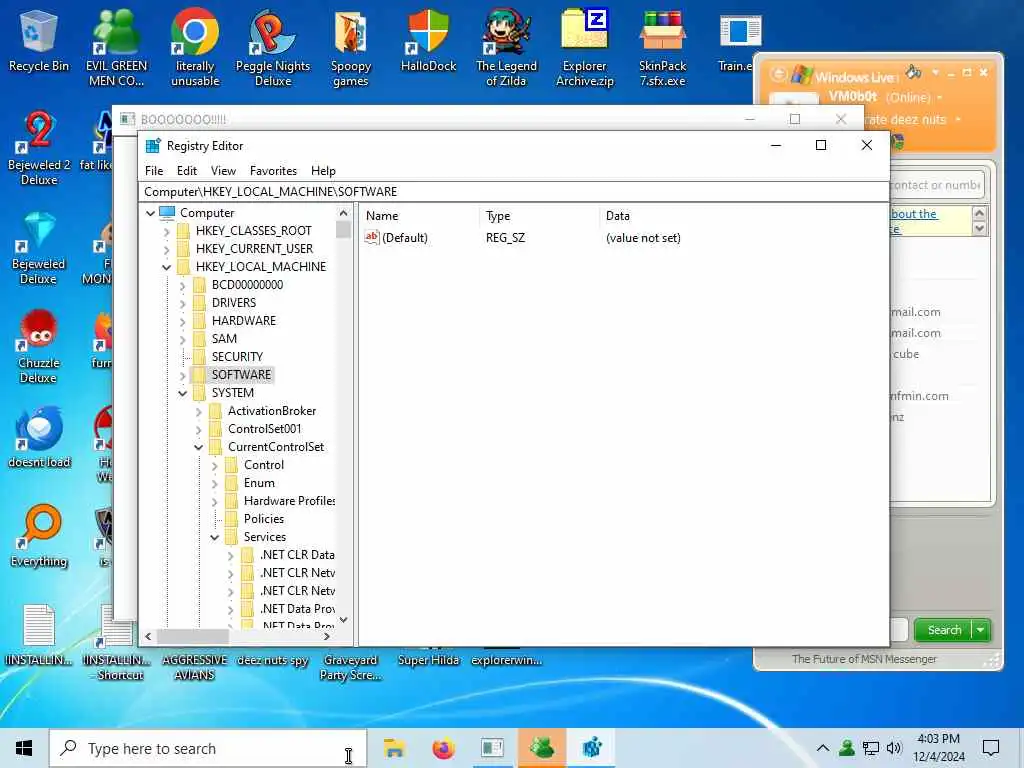This screenshot has height=768, width=1024.
Task: Click the taskbar search box
Action: 208,748
